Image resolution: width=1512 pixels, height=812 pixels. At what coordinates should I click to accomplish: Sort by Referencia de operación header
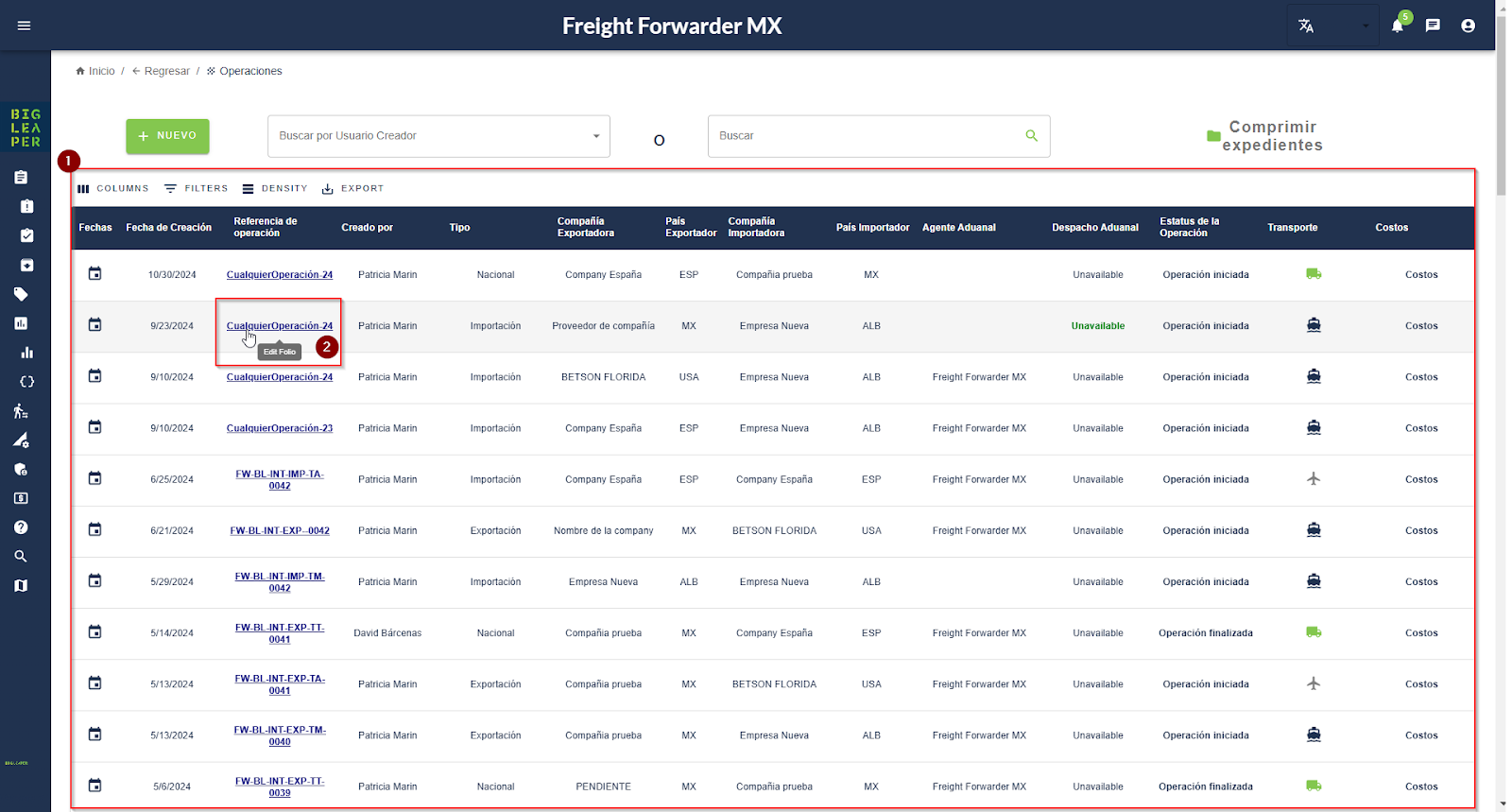coord(266,228)
